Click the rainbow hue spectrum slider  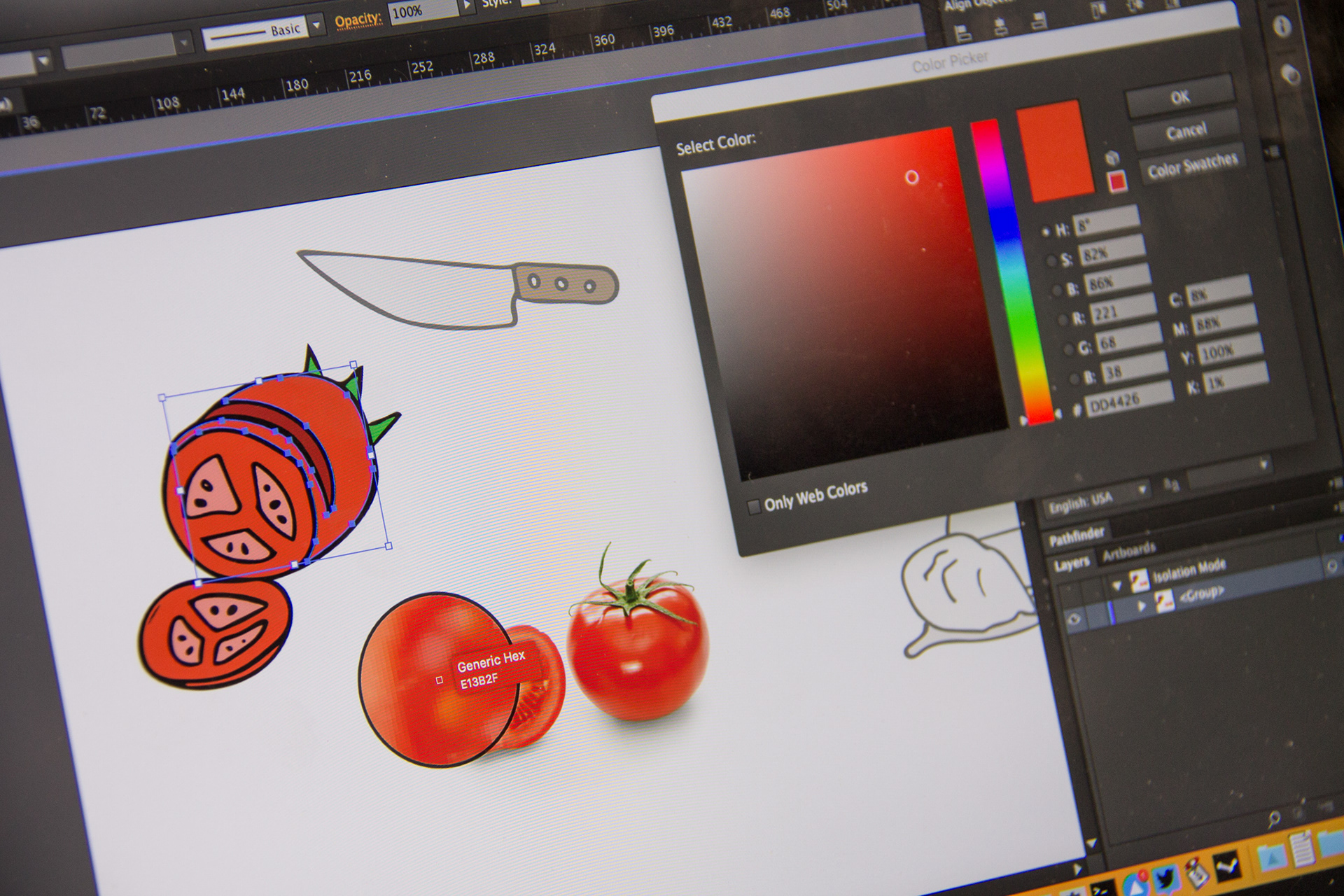1013,273
